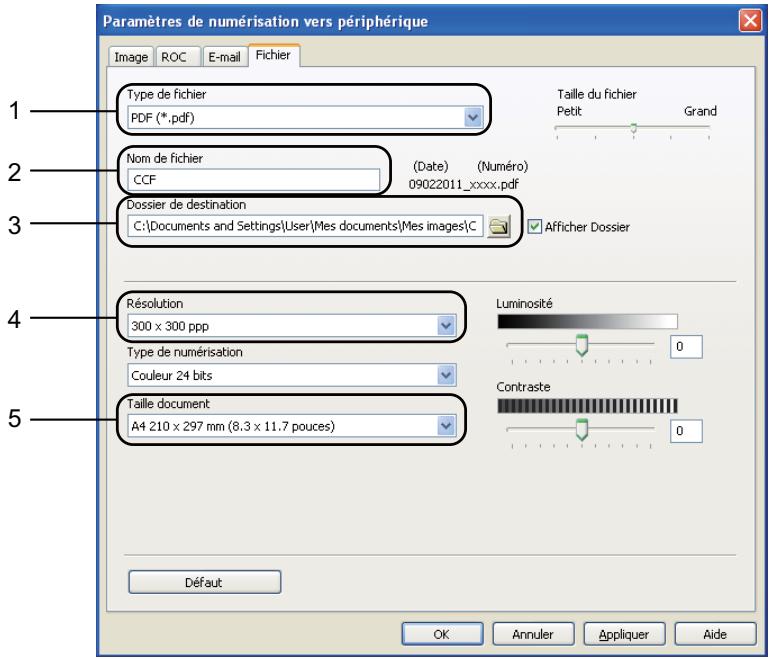The width and height of the screenshot is (770, 659).
Task: Open the E-mail tab
Action: coord(224,57)
